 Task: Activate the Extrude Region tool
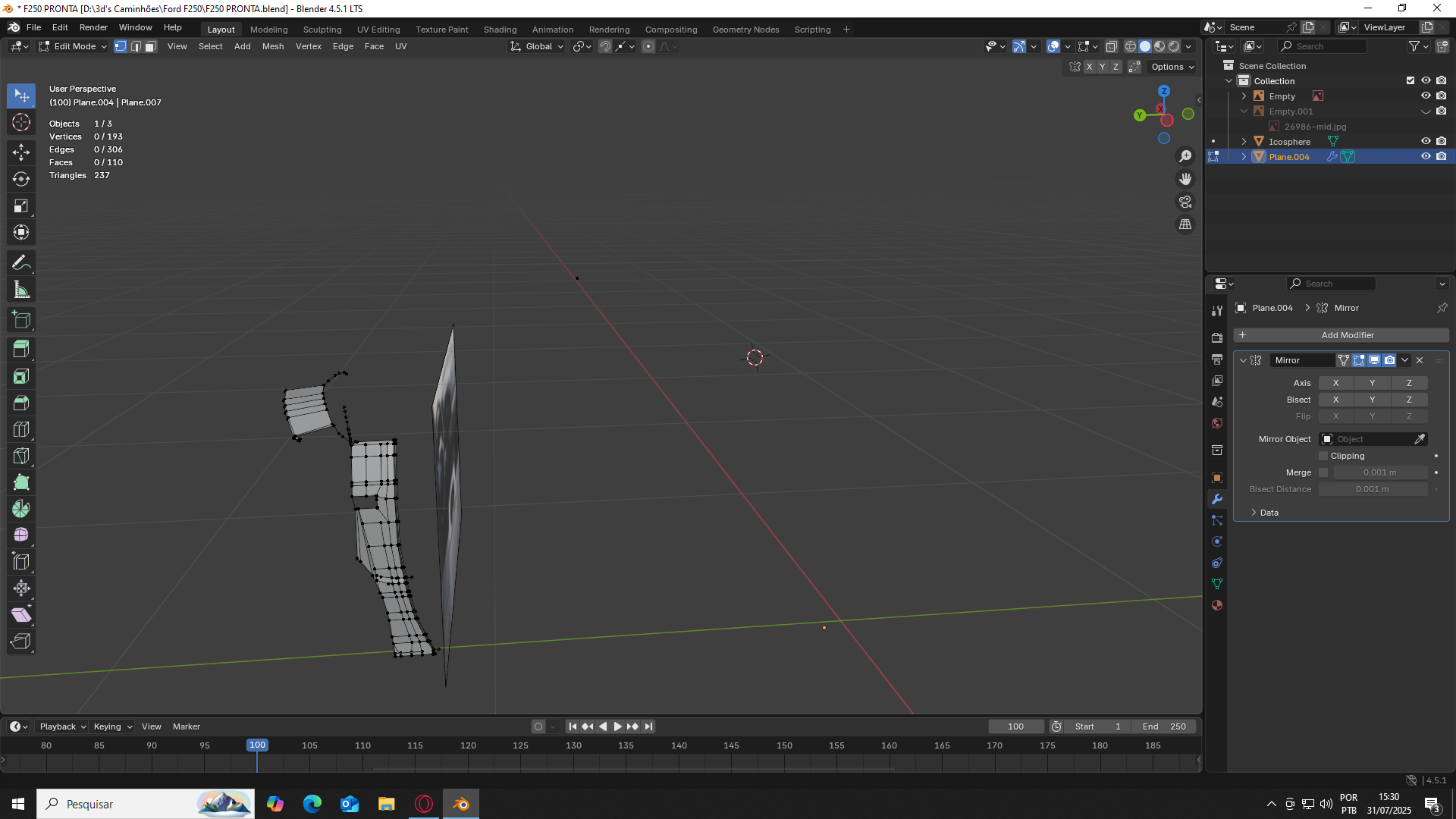point(21,350)
